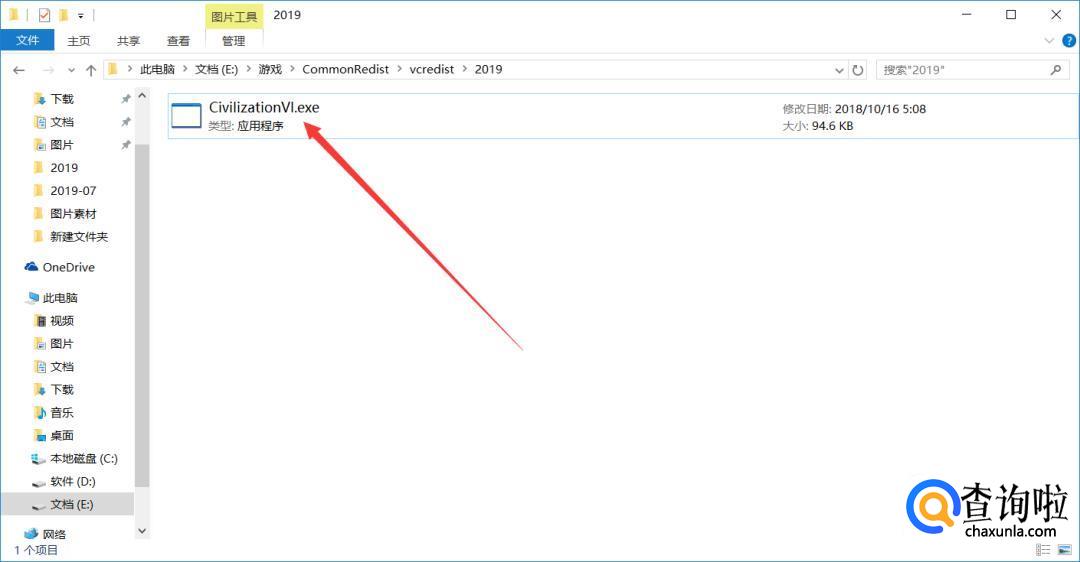
Task: Open the 管理 tab
Action: tap(233, 41)
